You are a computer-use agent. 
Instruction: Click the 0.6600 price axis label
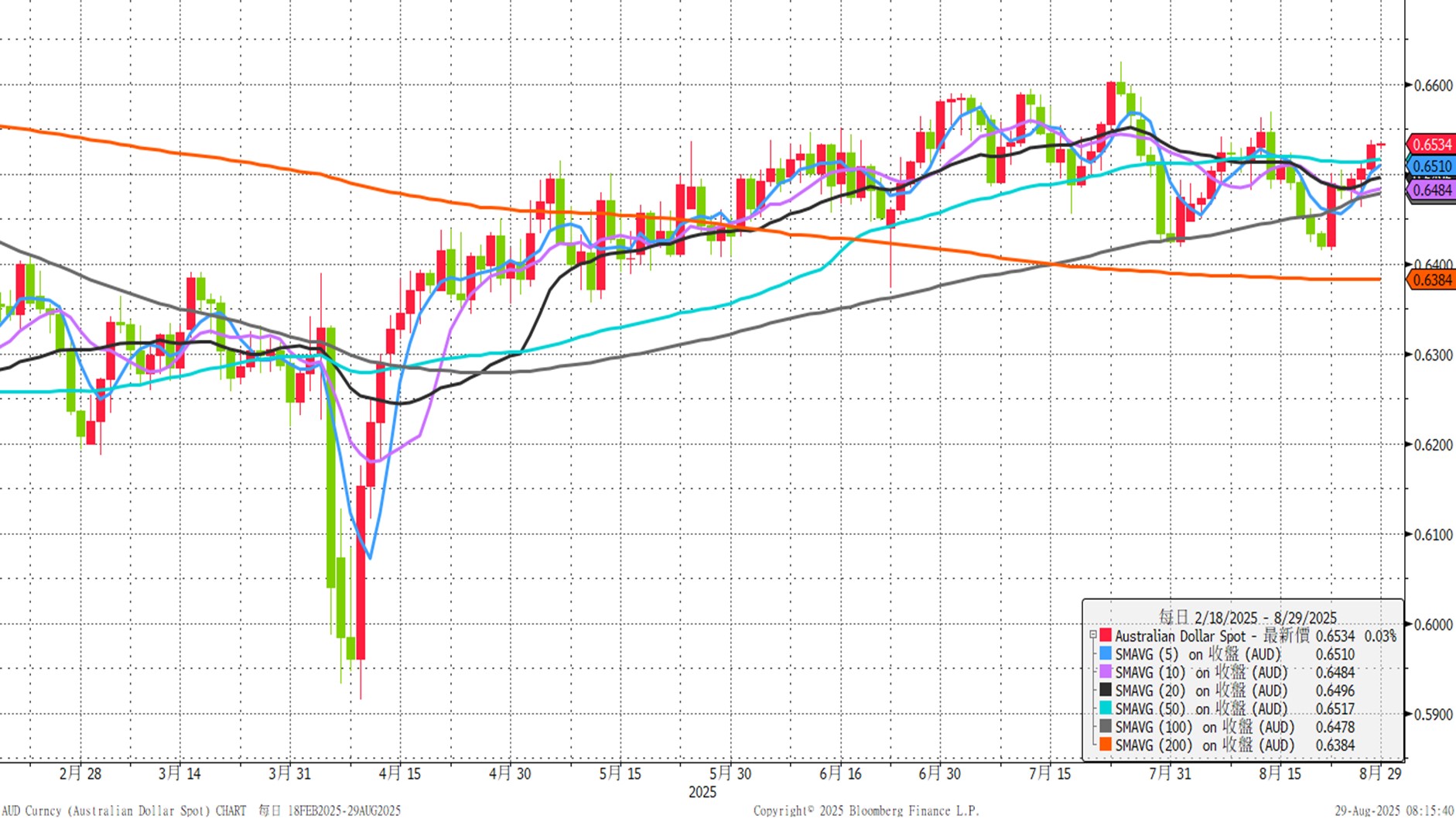pos(1434,85)
